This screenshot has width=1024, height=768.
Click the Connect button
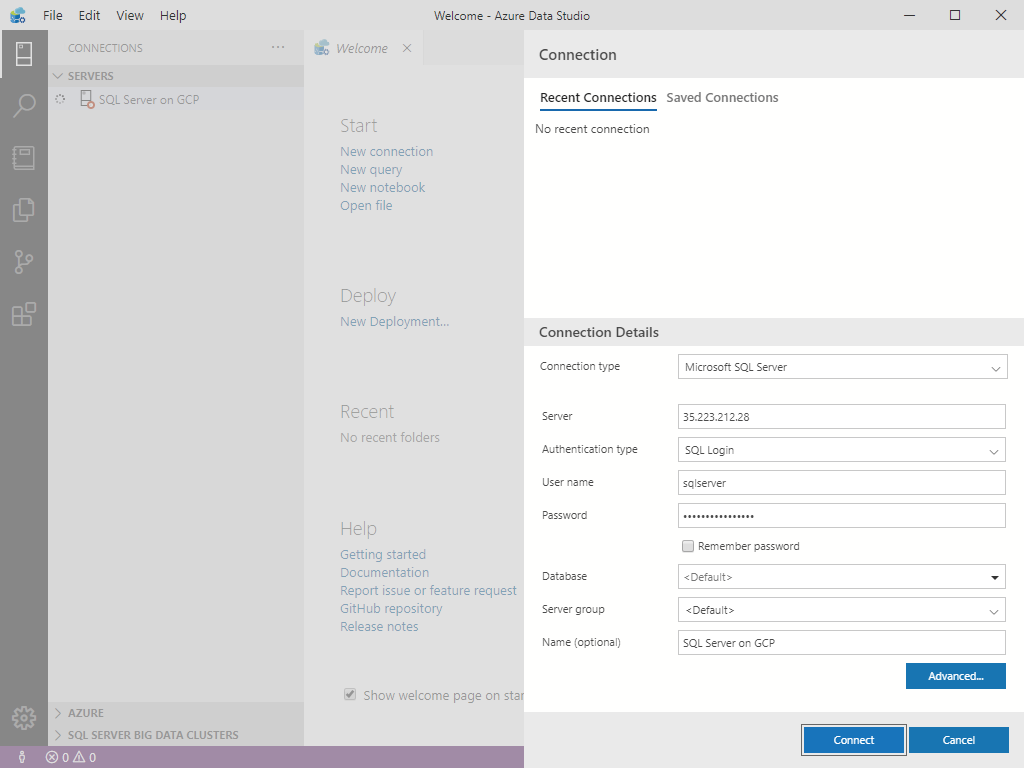pyautogui.click(x=853, y=739)
